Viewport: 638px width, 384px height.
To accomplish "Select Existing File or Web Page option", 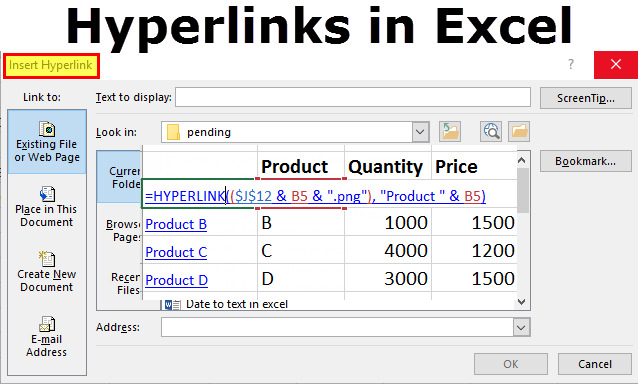I will click(x=47, y=142).
